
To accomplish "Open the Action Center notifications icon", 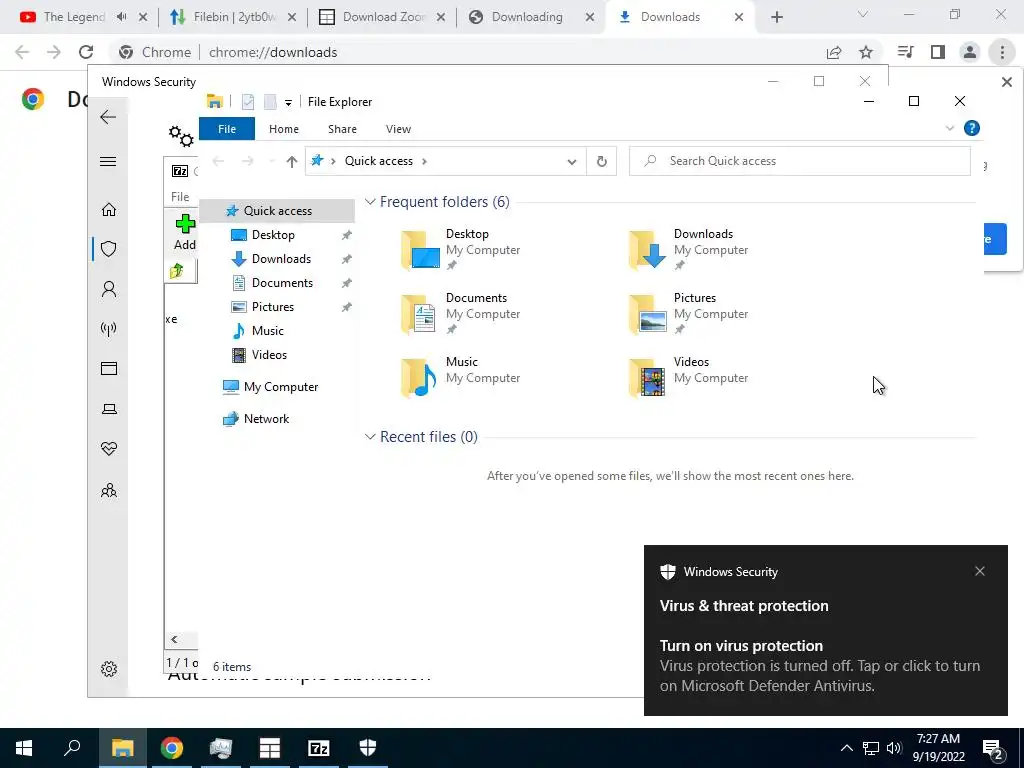I will 992,748.
